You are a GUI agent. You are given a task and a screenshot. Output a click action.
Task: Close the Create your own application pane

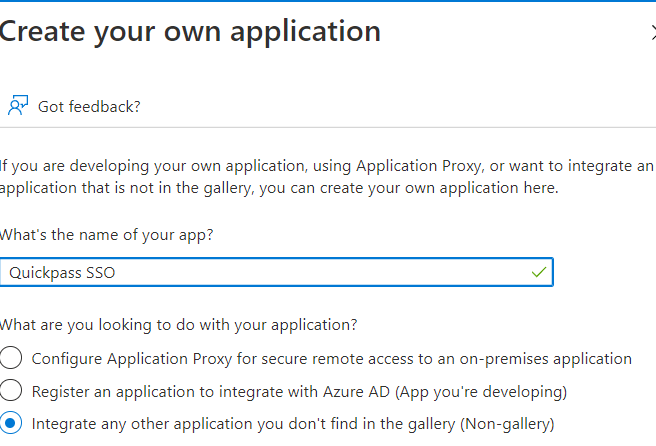(653, 32)
